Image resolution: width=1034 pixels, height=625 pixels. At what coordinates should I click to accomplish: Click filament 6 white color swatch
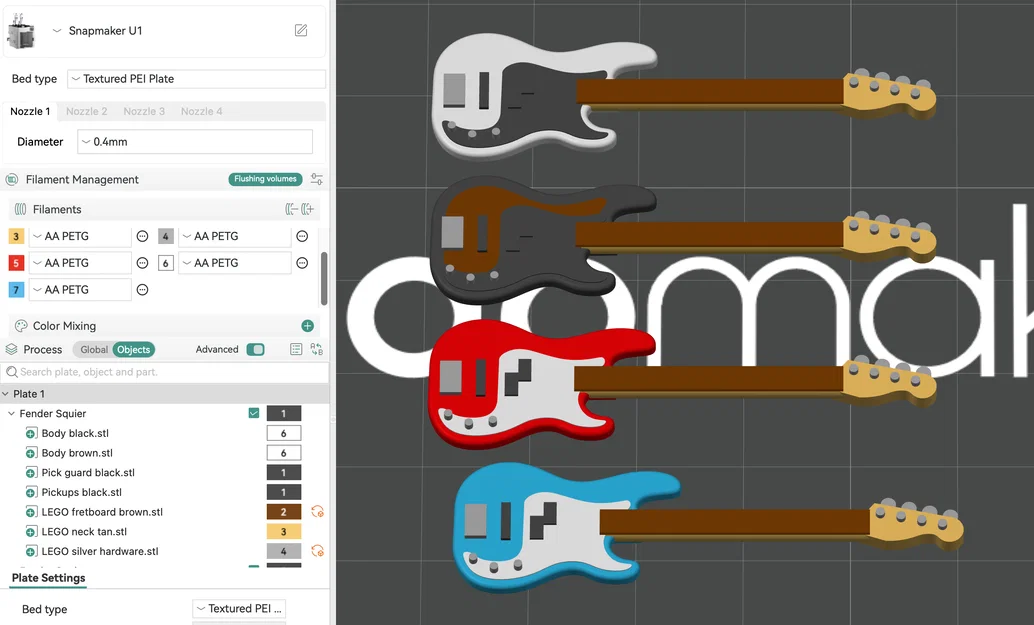coord(166,263)
